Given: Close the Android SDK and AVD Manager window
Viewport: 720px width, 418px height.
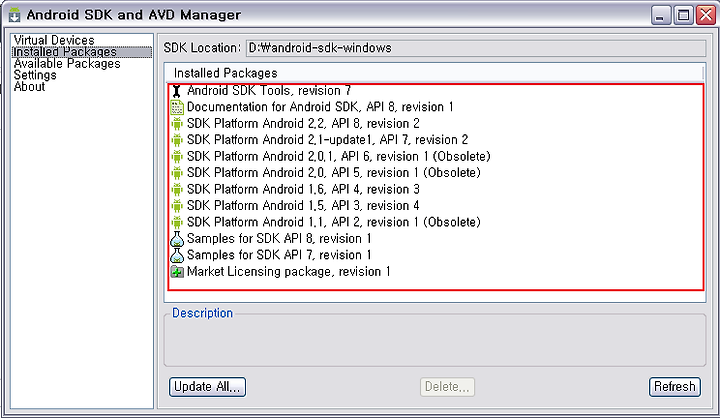Looking at the screenshot, I should click(x=706, y=16).
